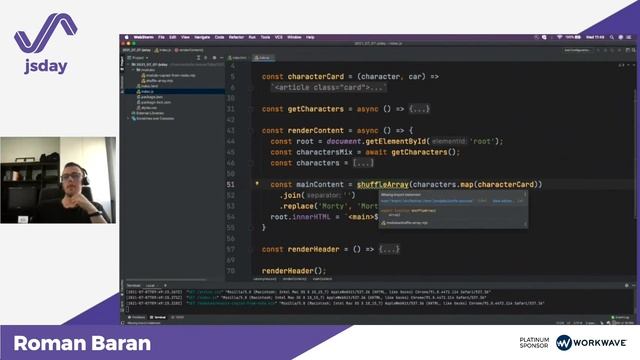Hide the Project tool window
This screenshot has width=640, height=360.
pyautogui.click(x=222, y=58)
